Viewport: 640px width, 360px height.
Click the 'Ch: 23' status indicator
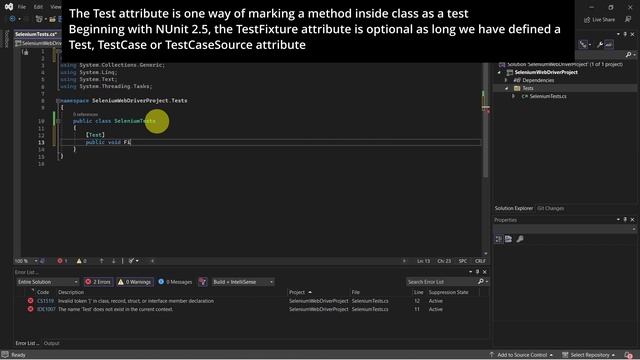[x=444, y=261]
